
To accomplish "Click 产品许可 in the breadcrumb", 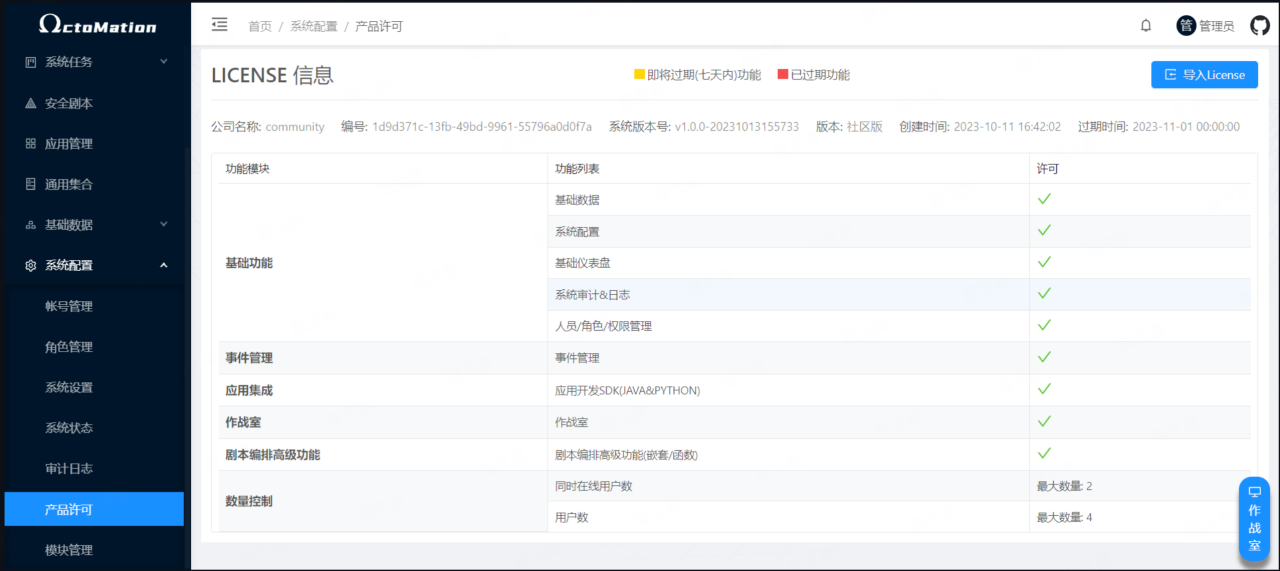I will click(379, 26).
